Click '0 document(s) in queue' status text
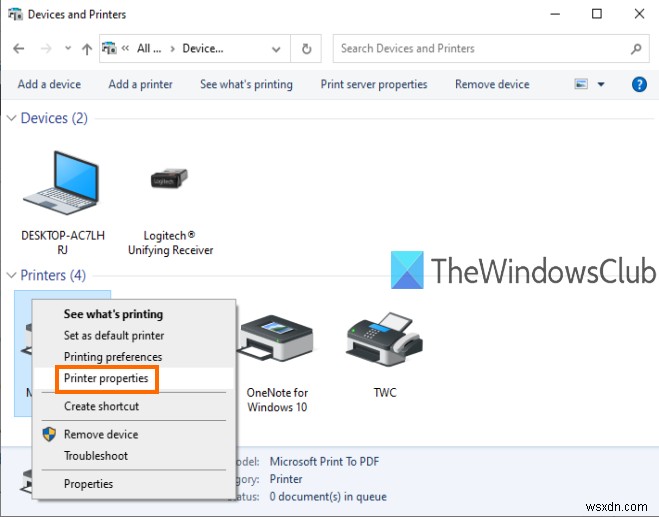The width and height of the screenshot is (659, 517). 328,496
